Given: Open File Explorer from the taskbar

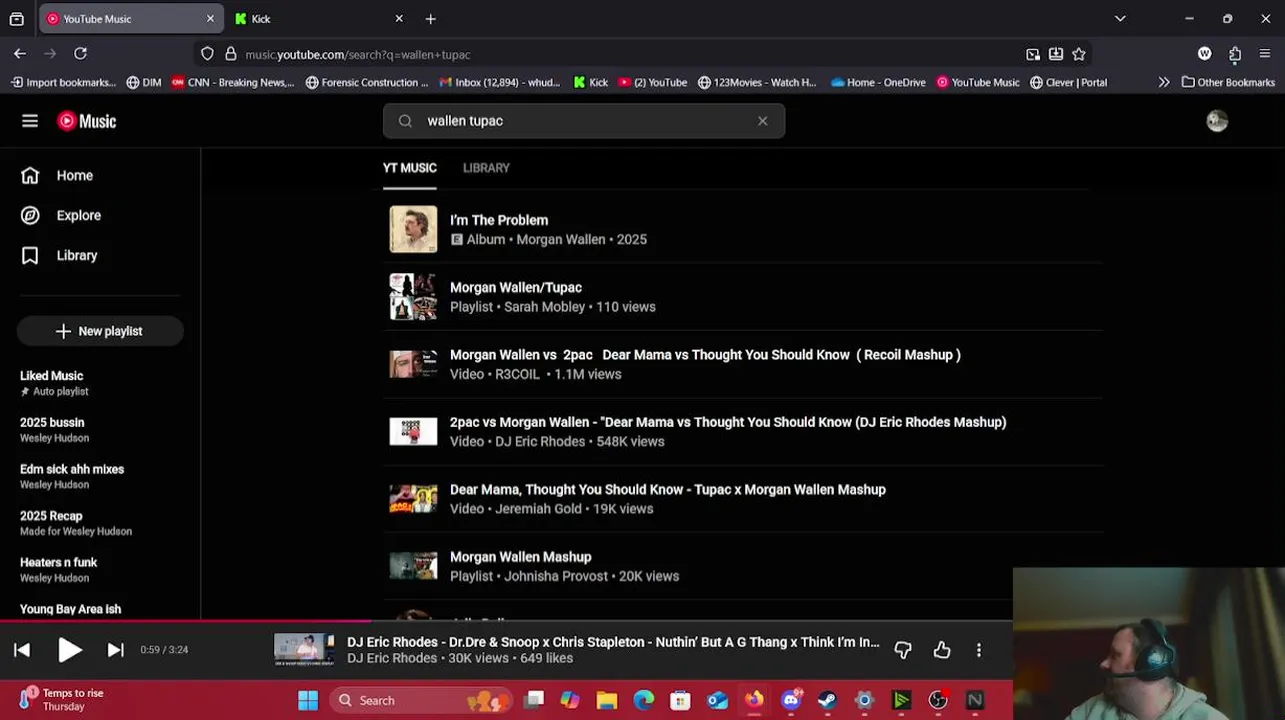Looking at the screenshot, I should (x=607, y=700).
